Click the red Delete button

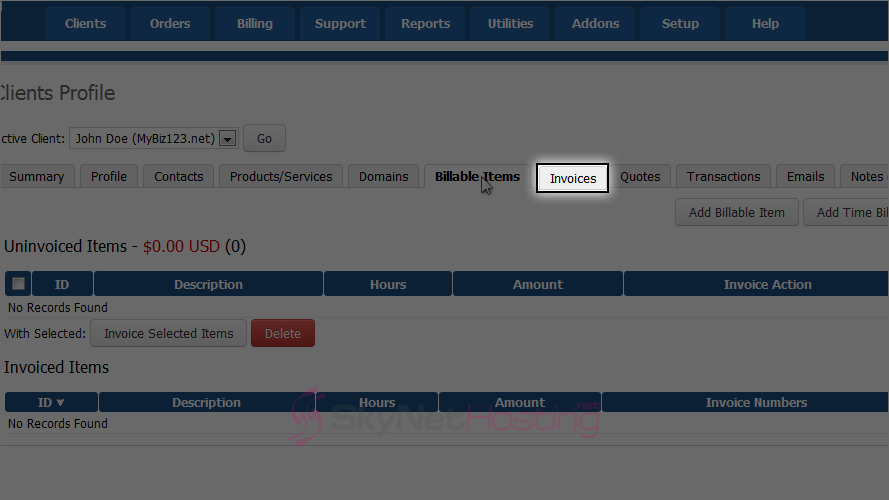click(282, 333)
